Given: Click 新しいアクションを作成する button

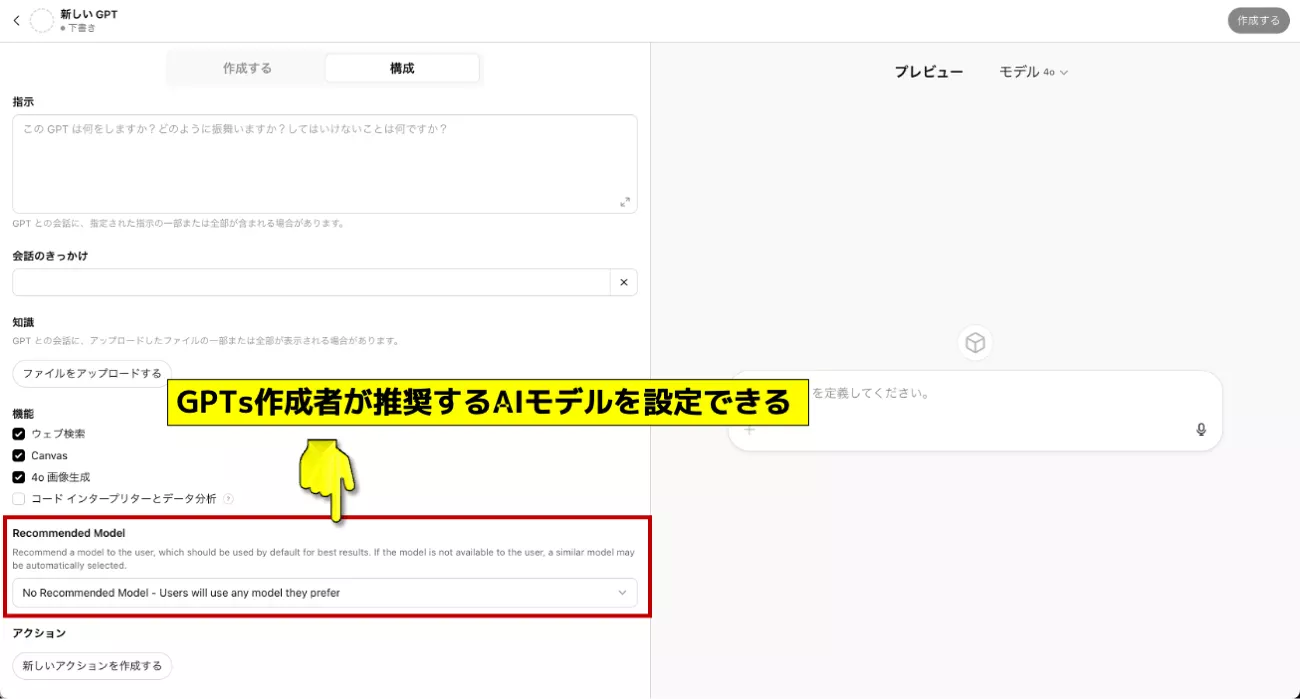Looking at the screenshot, I should point(92,666).
